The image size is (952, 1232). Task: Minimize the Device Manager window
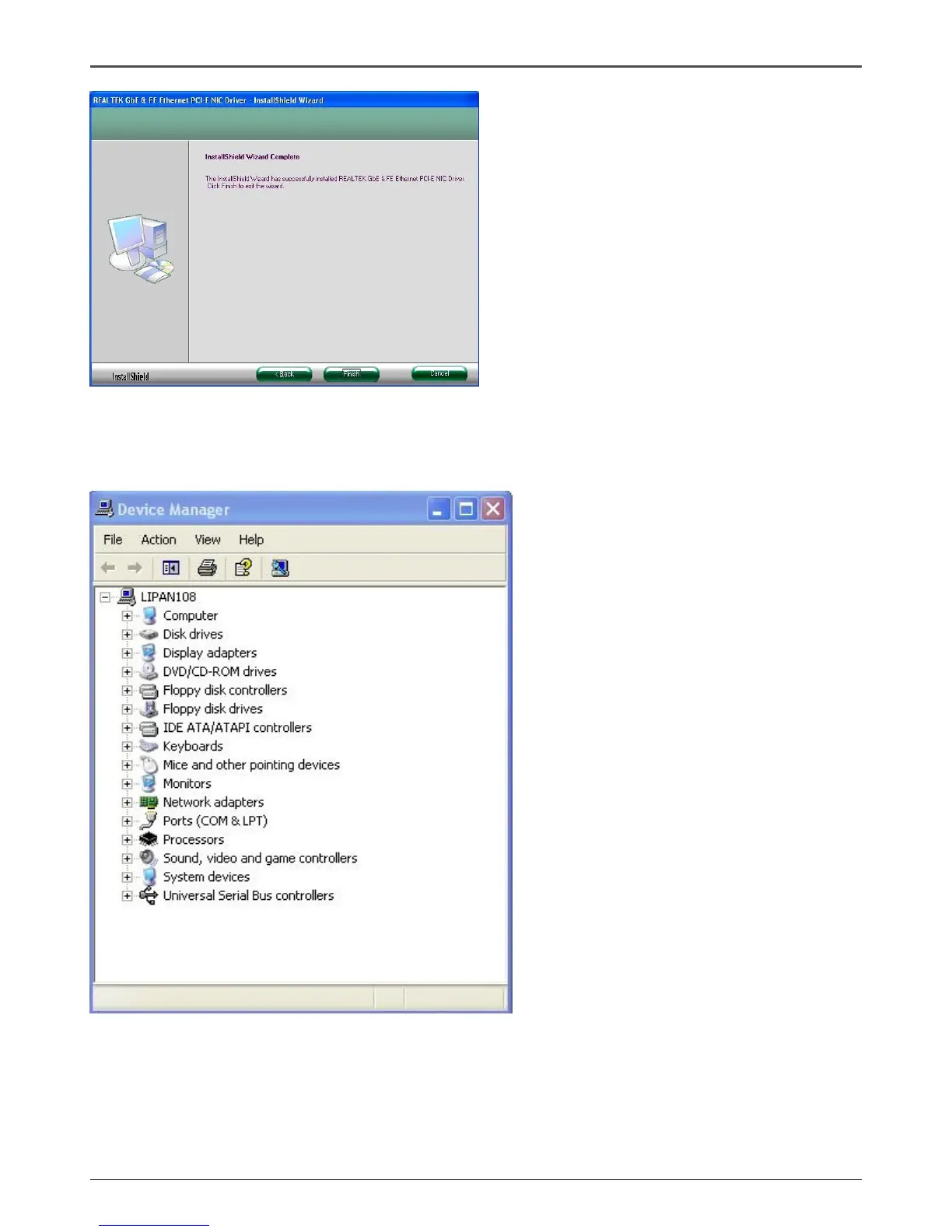coord(439,509)
